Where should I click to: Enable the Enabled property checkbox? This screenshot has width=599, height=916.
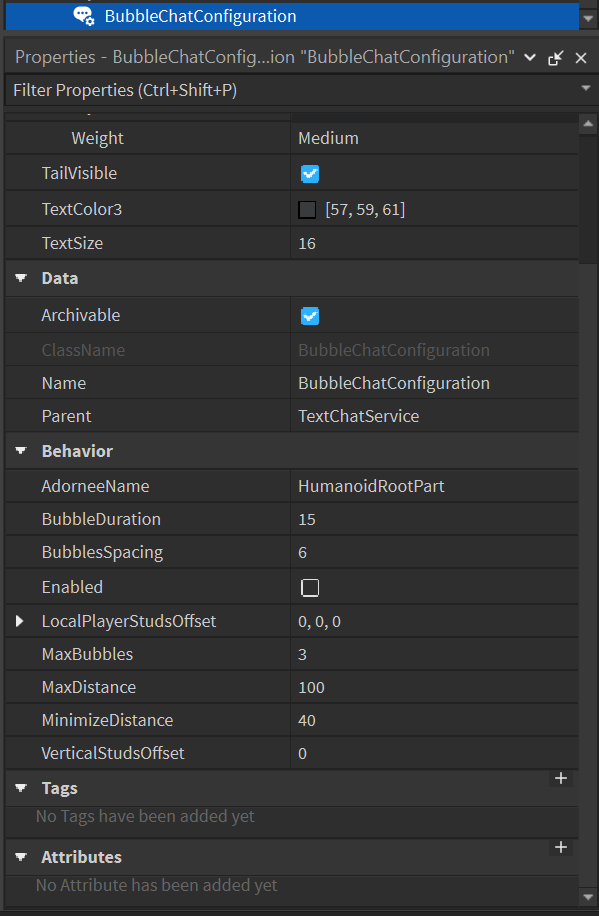point(309,587)
